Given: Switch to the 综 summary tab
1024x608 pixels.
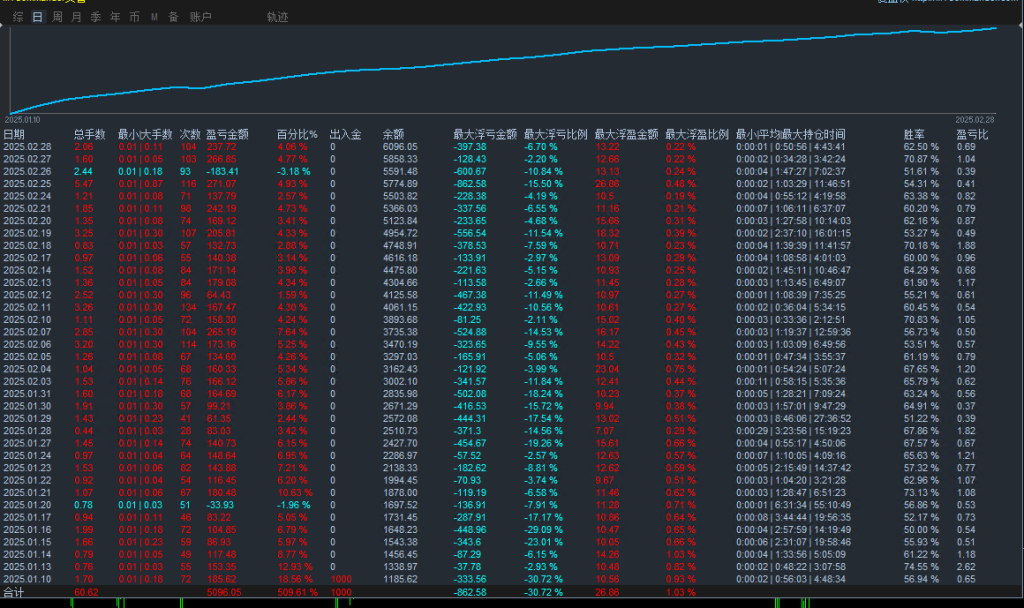Looking at the screenshot, I should point(18,17).
